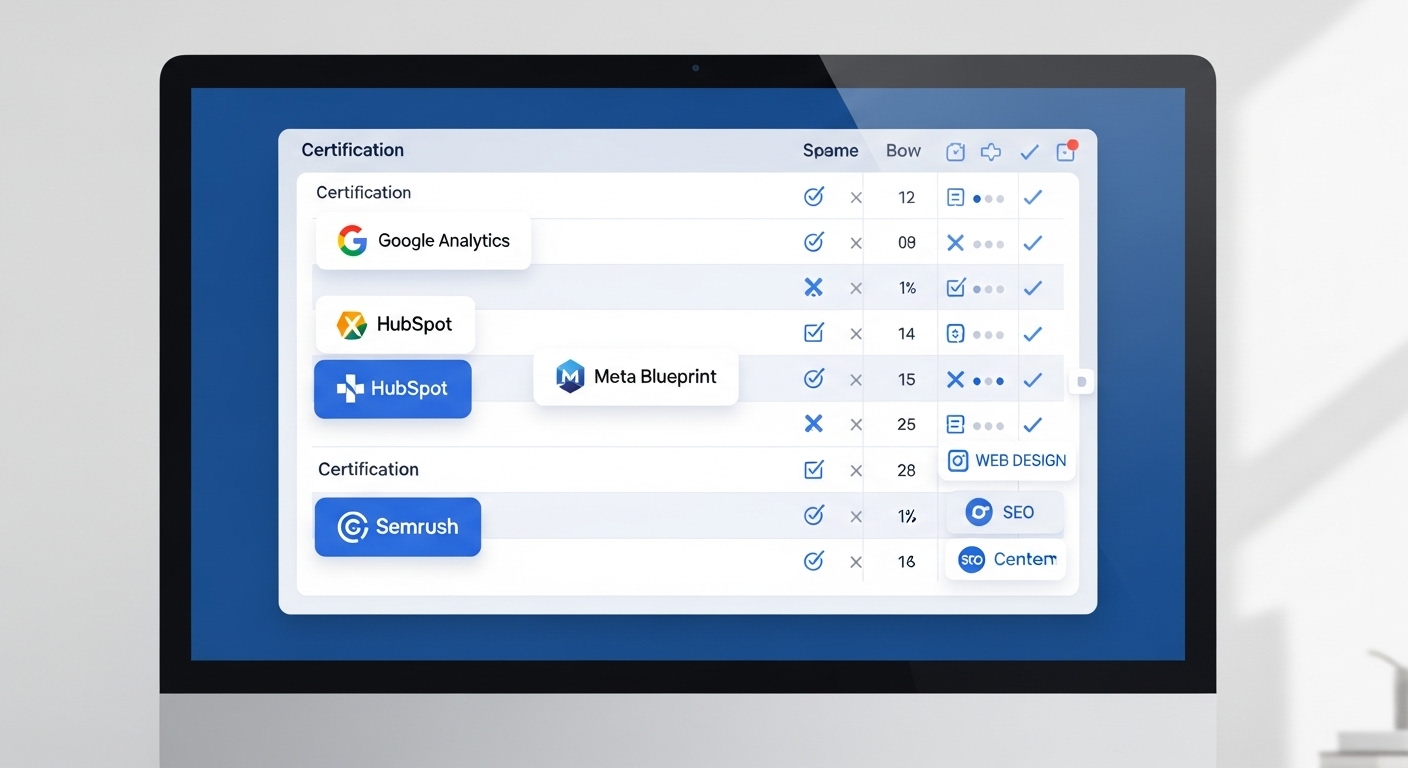Click the WEB DESIGN tag

[x=1007, y=461]
